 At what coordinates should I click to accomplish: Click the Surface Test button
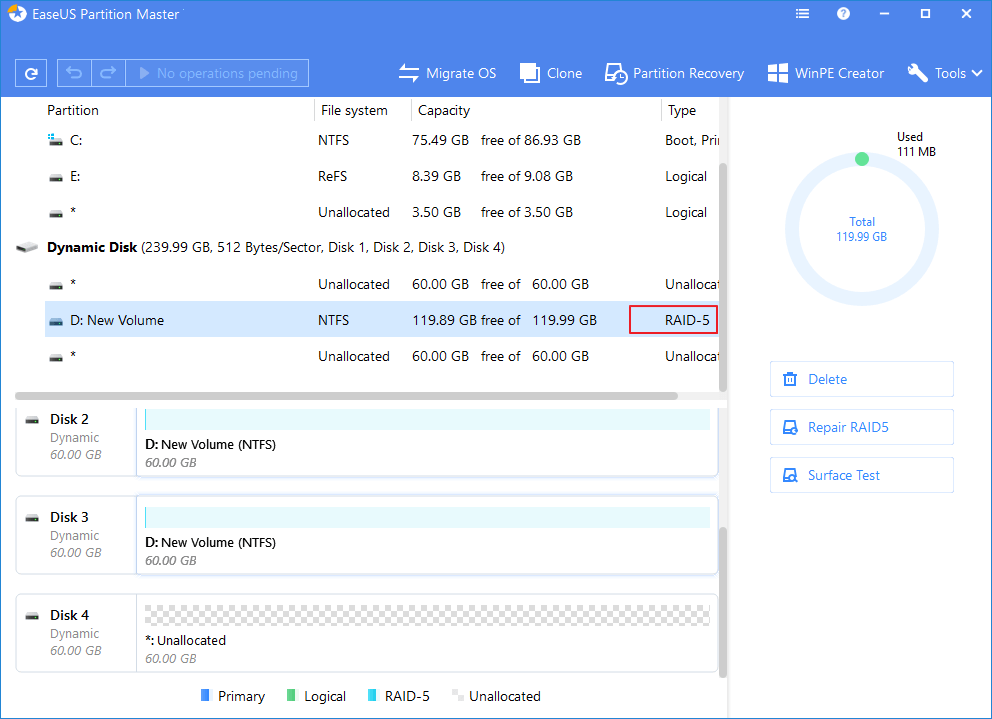click(862, 475)
